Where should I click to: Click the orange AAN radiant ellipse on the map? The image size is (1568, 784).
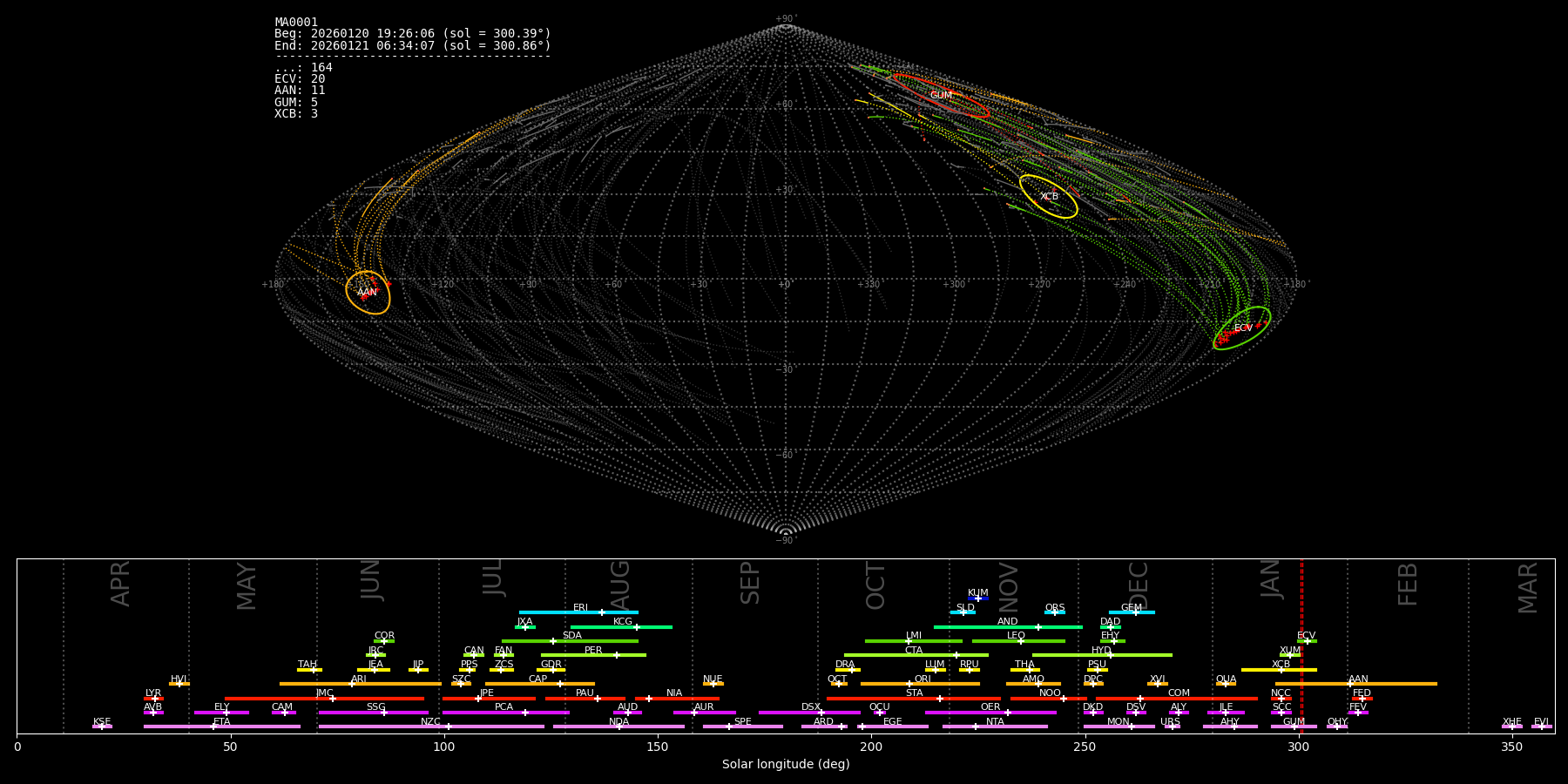(368, 293)
